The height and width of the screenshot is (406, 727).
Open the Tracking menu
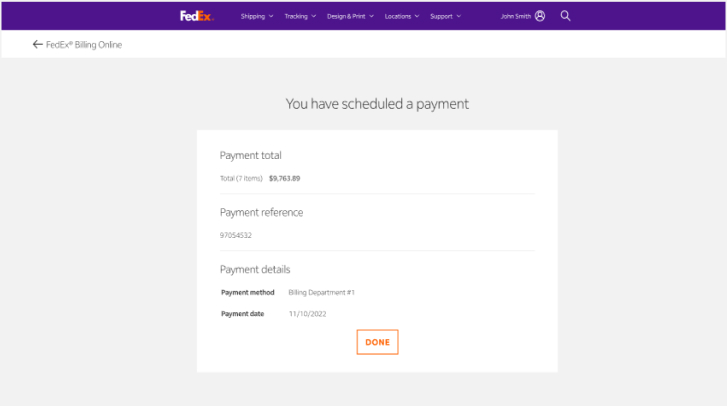point(295,16)
